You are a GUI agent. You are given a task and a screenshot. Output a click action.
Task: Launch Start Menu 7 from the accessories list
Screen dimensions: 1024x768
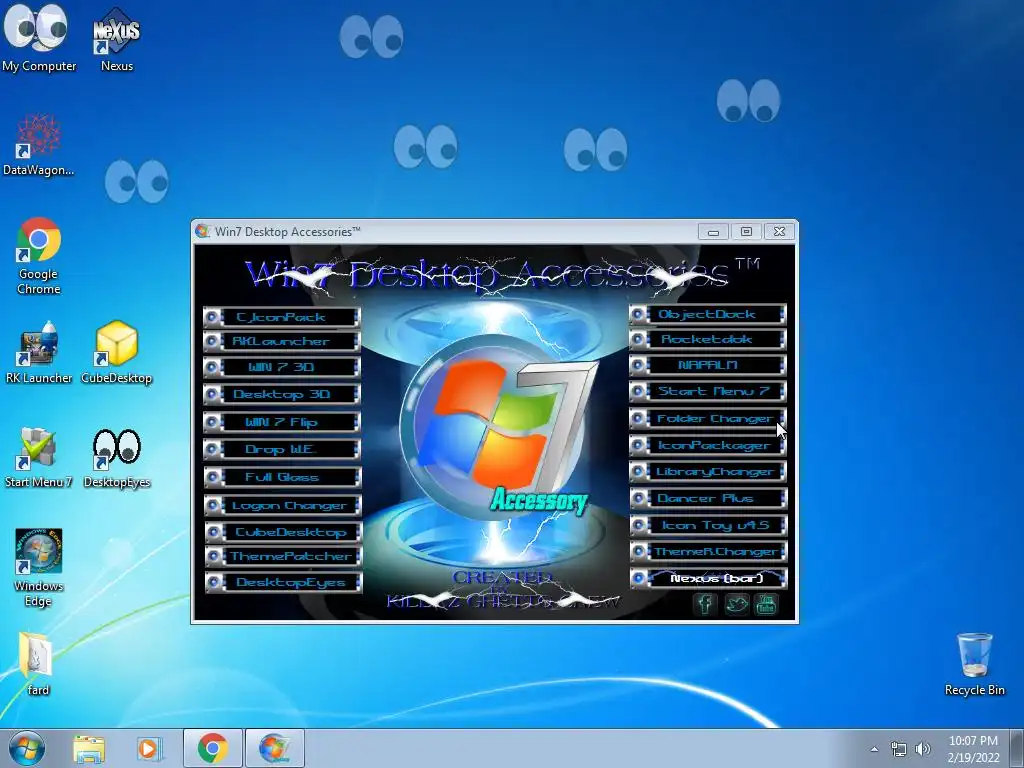(708, 392)
